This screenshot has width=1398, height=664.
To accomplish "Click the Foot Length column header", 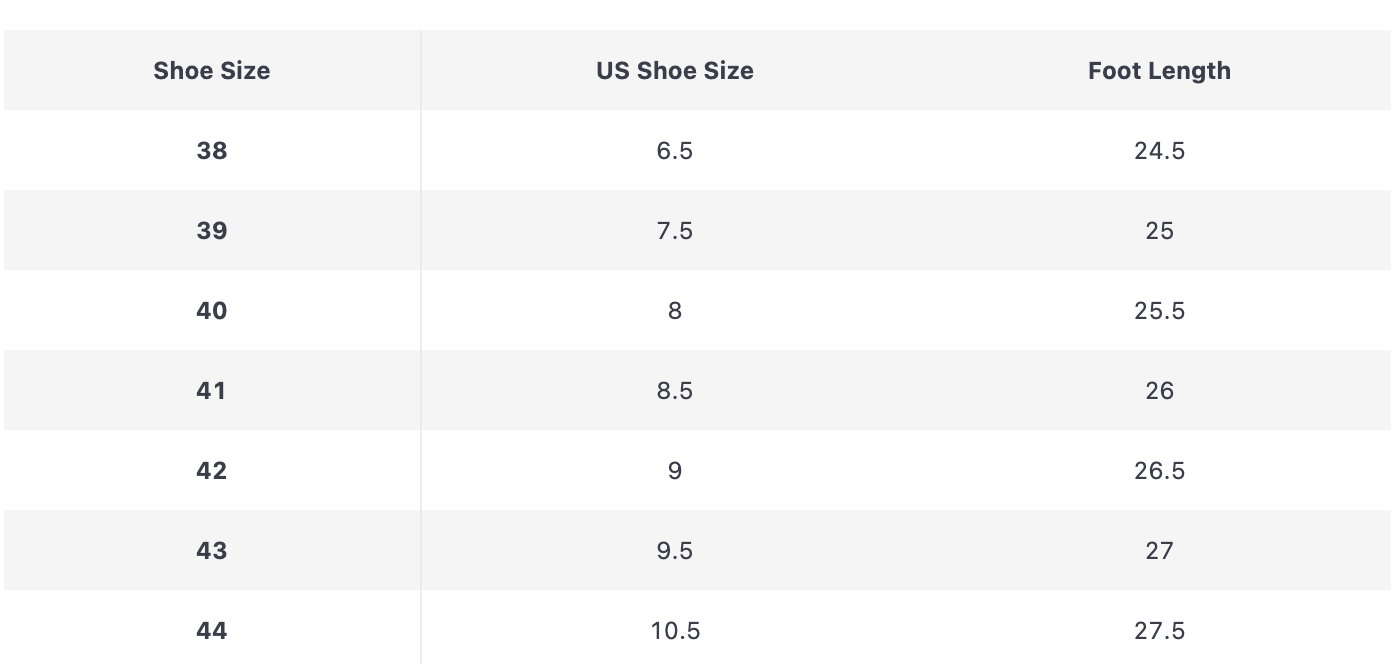I will [1159, 71].
